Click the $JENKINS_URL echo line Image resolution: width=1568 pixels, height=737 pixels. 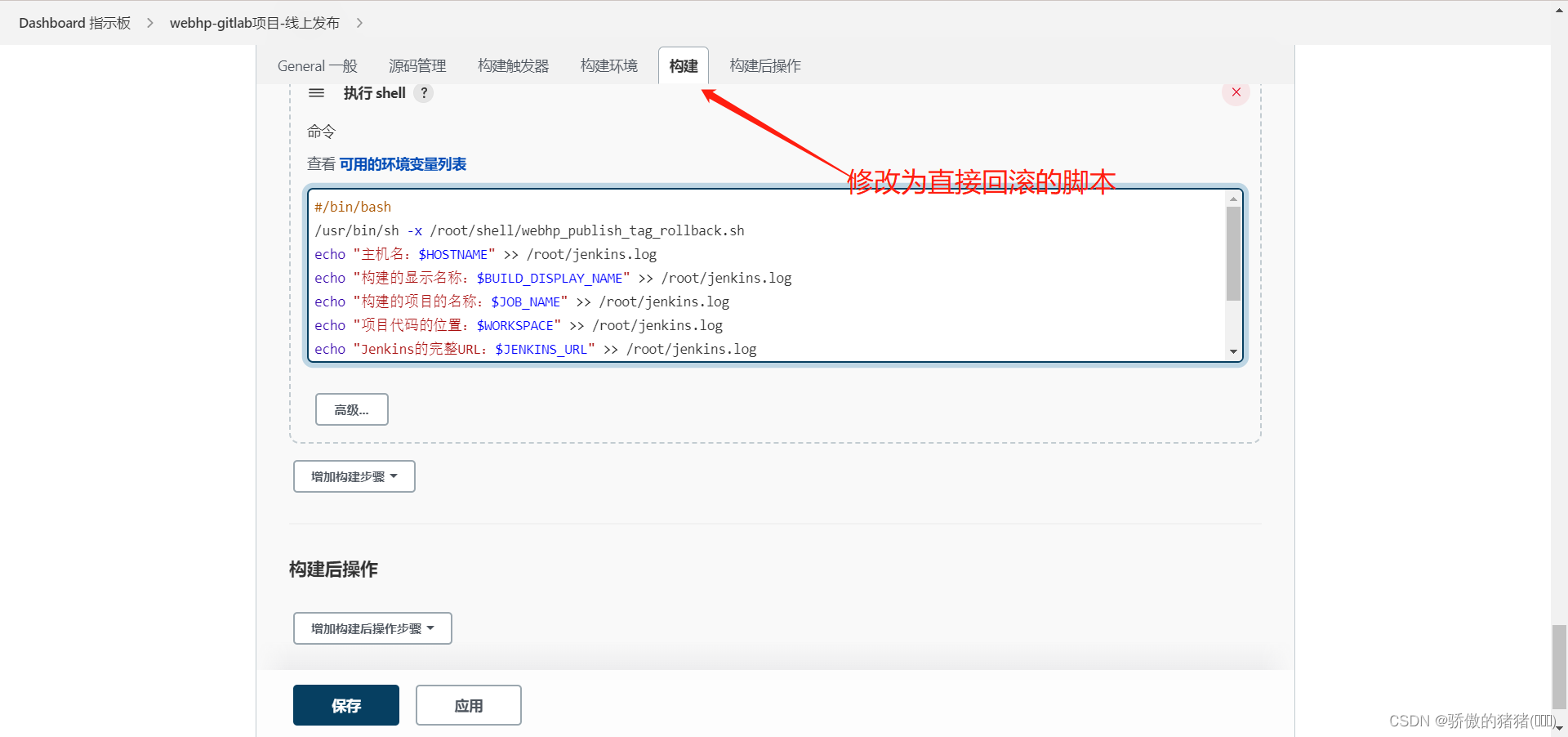point(535,349)
